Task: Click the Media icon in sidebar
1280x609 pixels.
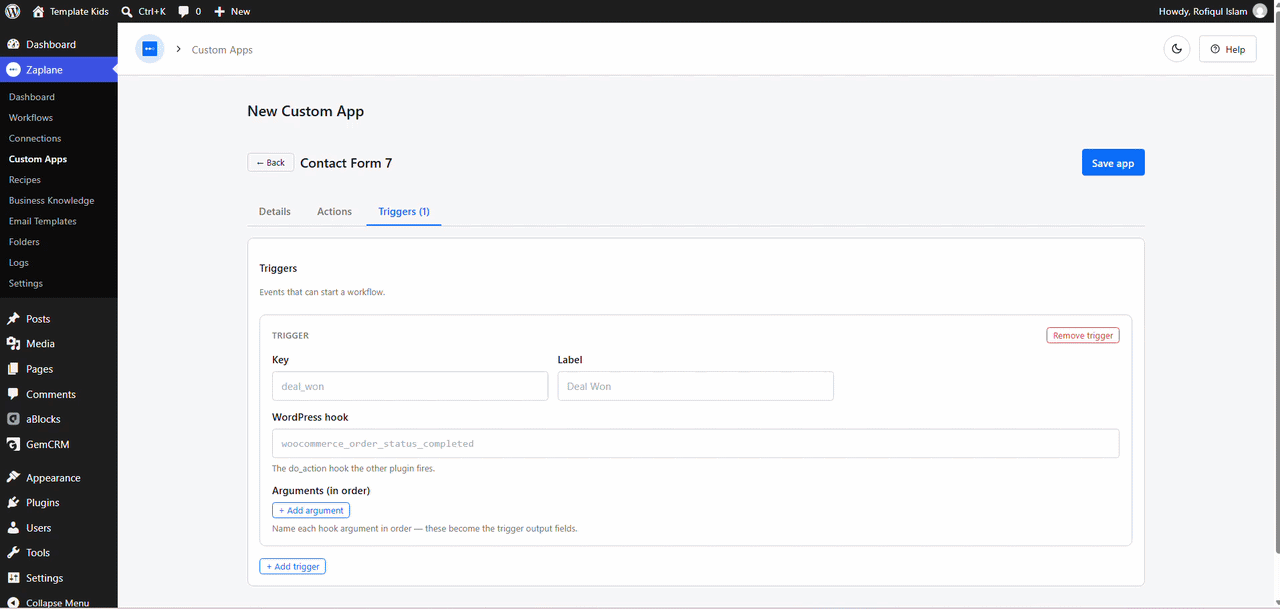Action: point(13,344)
